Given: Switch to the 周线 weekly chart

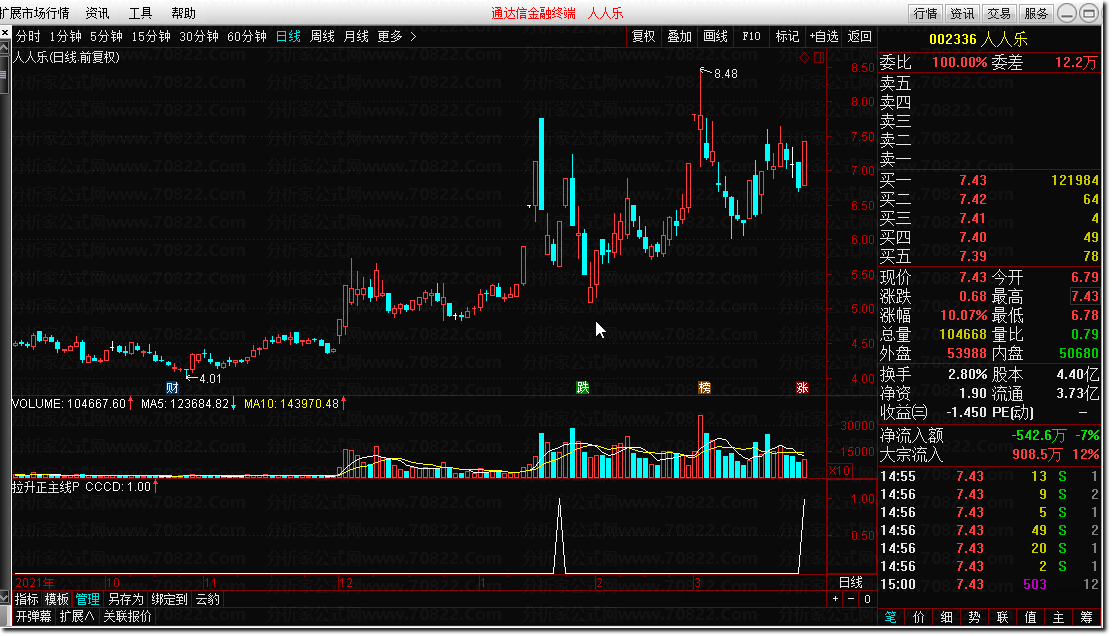Looking at the screenshot, I should (323, 36).
